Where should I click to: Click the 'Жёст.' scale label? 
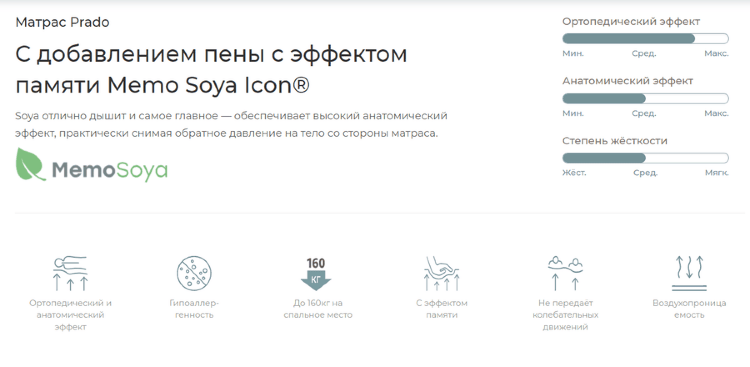[574, 173]
